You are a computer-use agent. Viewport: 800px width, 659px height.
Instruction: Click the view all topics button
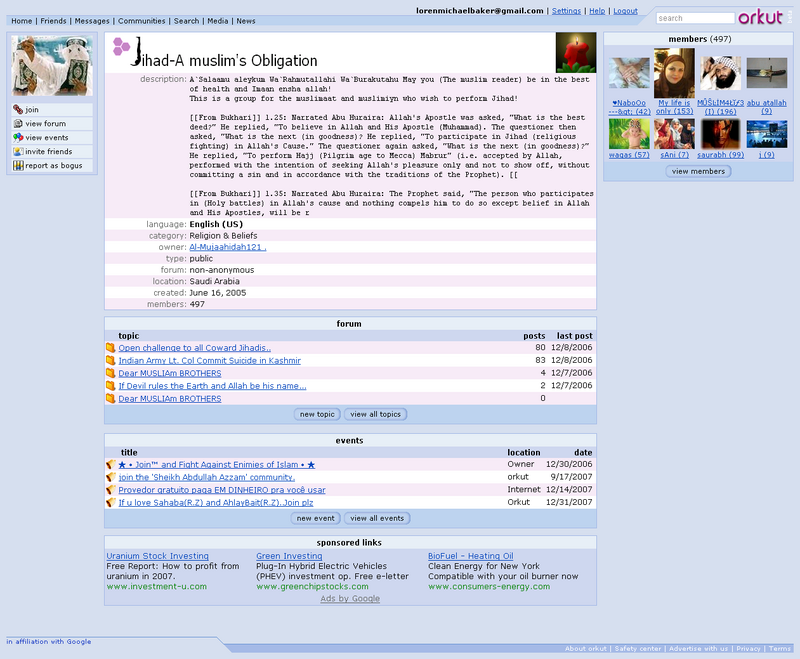[375, 414]
